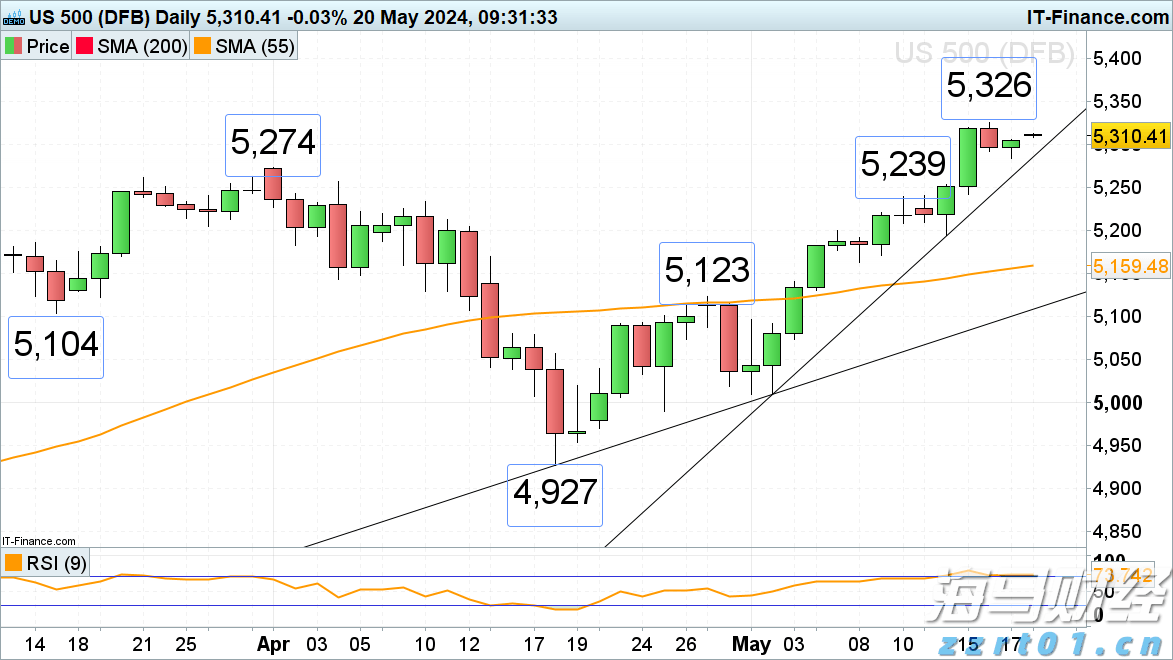Screen dimensions: 1173x660
Task: Toggle the RSI (9) indicator legend
Action: point(46,563)
